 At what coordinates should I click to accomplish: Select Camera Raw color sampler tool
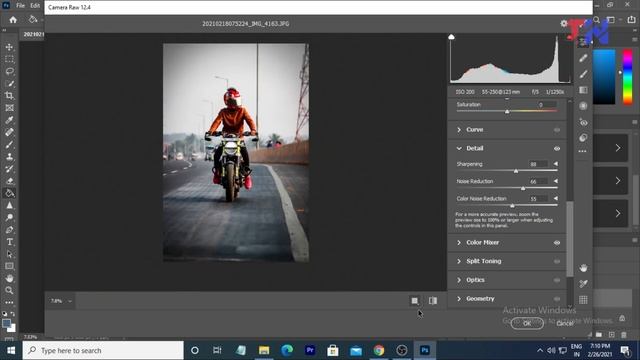click(583, 284)
